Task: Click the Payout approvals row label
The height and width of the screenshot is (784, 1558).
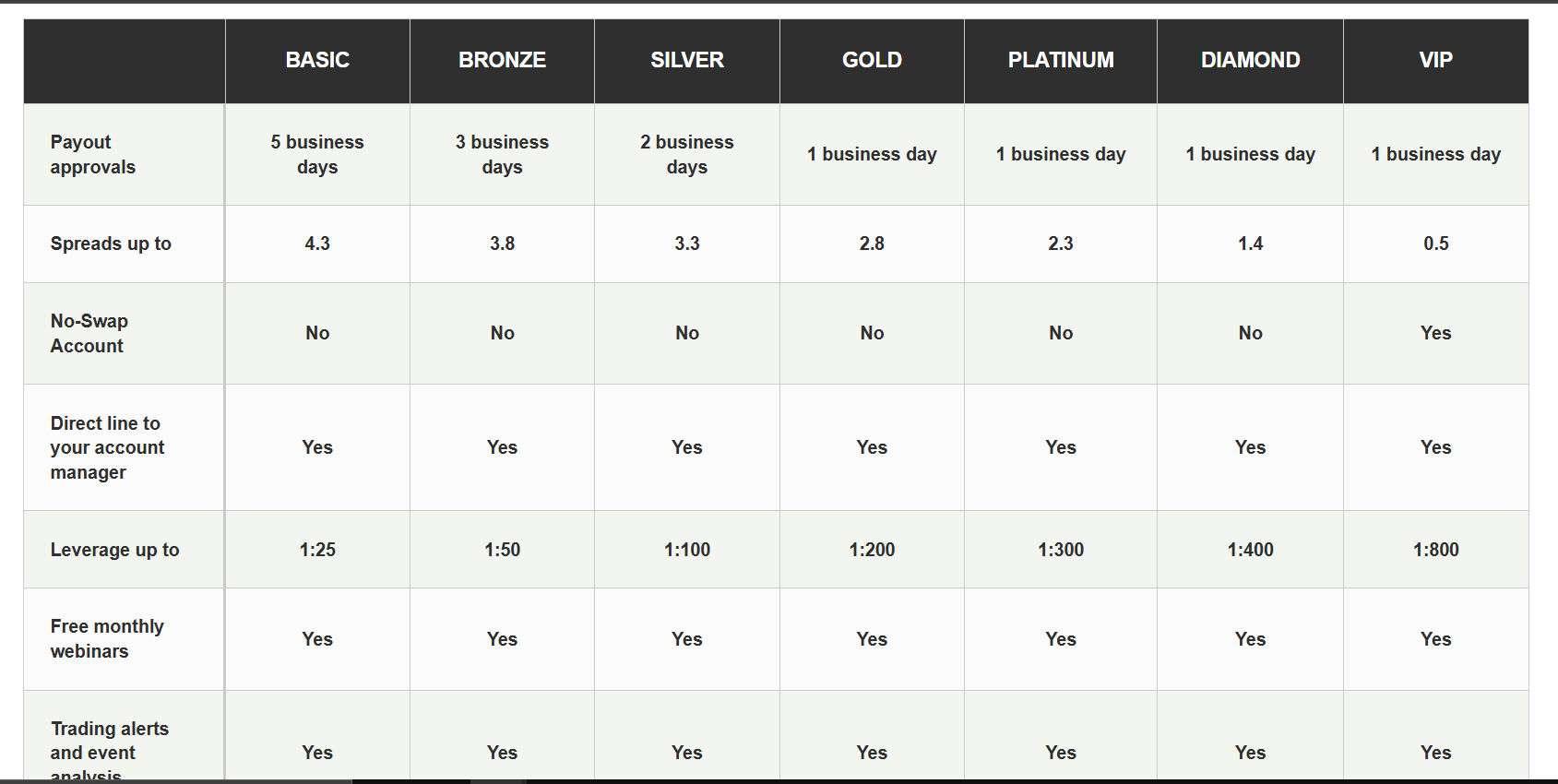Action: tap(92, 154)
